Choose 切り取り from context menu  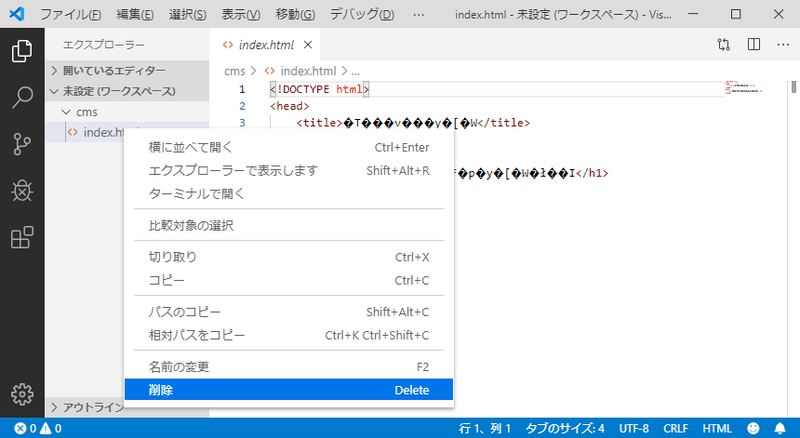click(x=289, y=257)
